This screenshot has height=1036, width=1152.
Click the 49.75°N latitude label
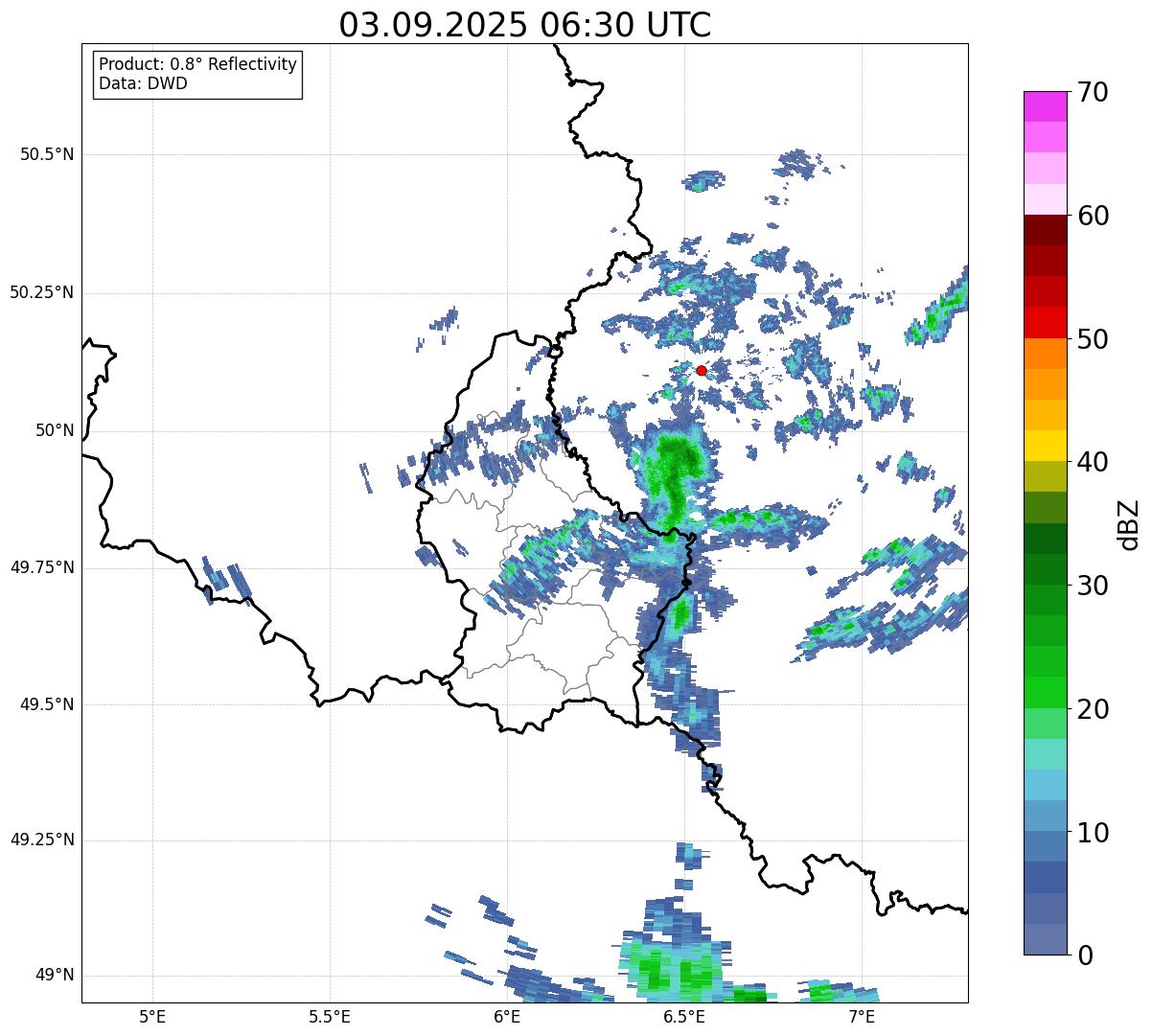pyautogui.click(x=42, y=567)
